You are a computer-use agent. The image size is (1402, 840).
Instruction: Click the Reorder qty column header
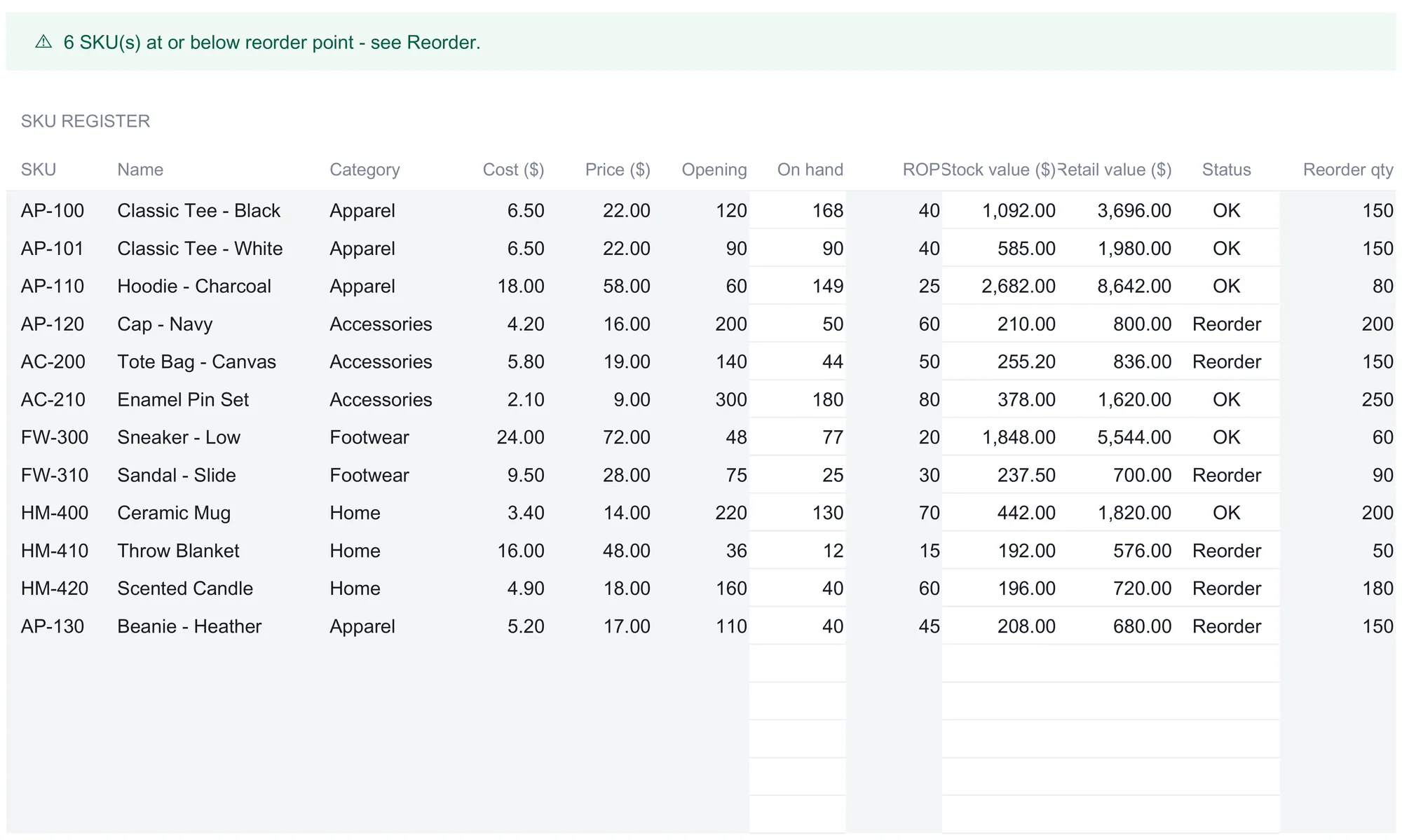[x=1348, y=170]
